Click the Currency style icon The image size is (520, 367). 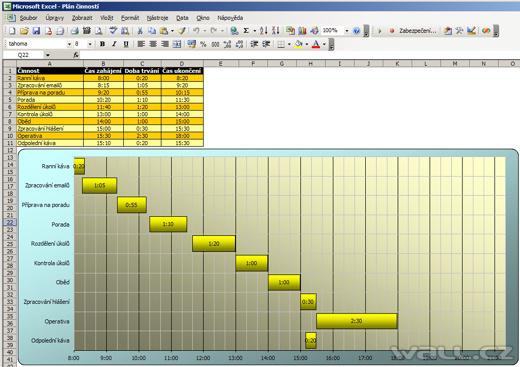pyautogui.click(x=191, y=44)
